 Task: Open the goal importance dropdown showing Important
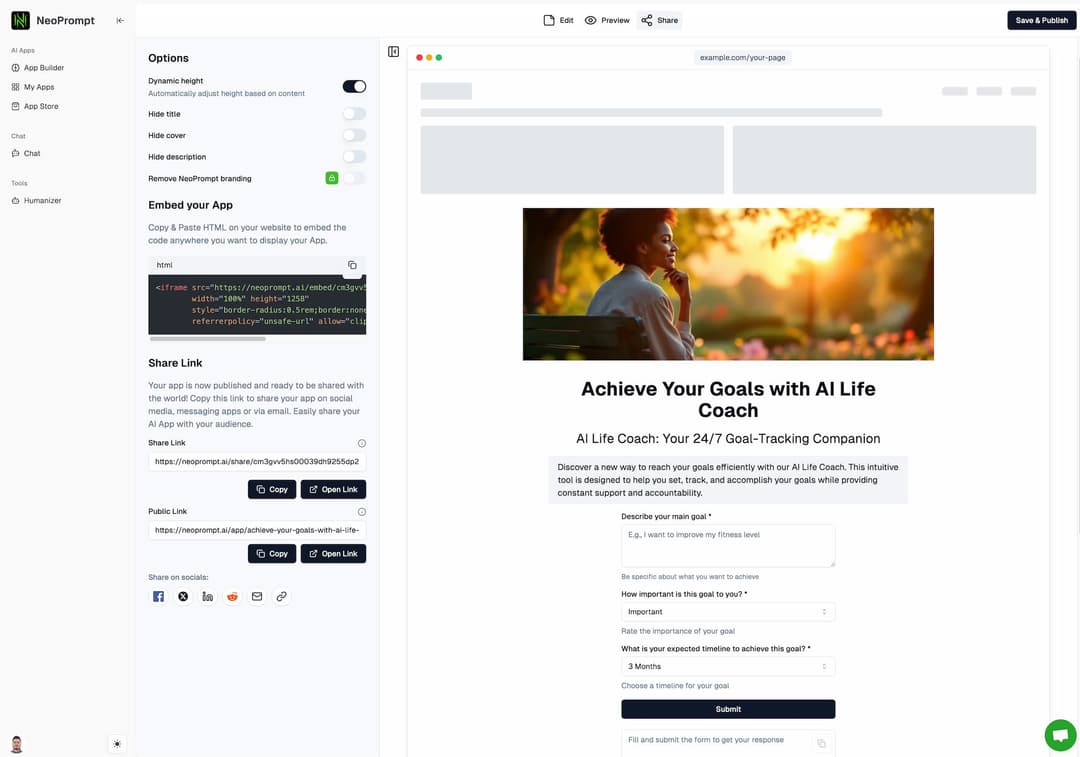click(x=728, y=612)
